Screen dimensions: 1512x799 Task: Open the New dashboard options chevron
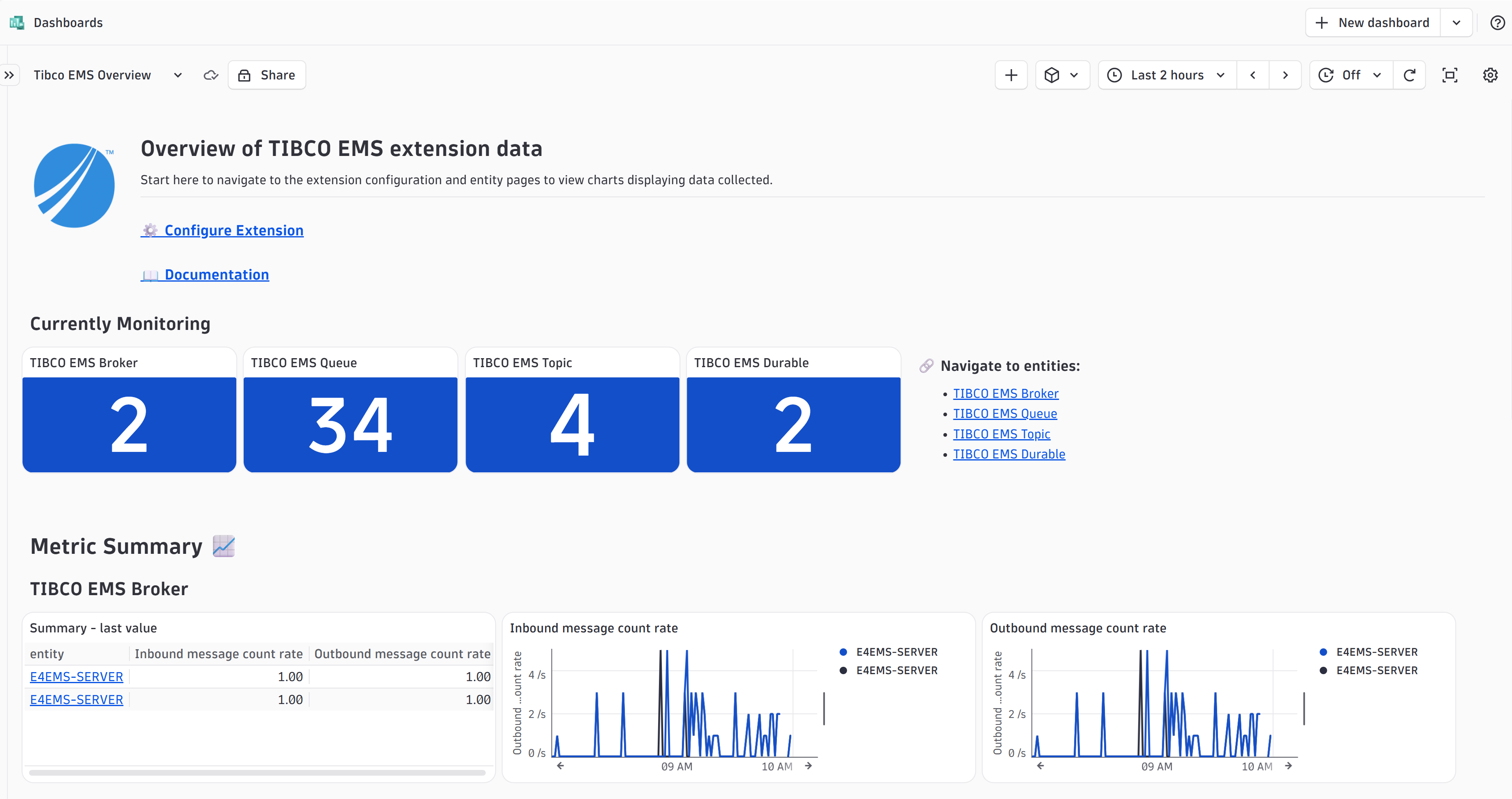pyautogui.click(x=1456, y=22)
